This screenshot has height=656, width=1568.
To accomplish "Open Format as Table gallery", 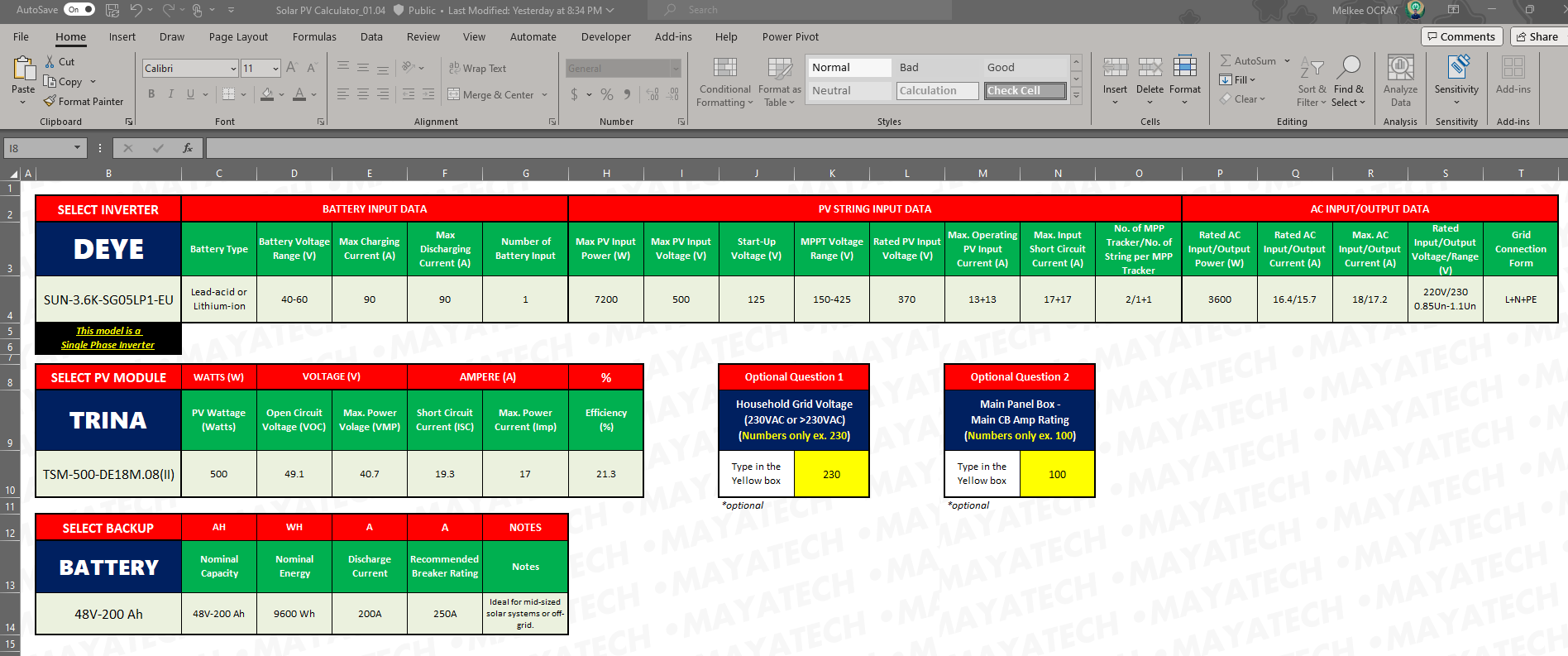I will point(779,82).
